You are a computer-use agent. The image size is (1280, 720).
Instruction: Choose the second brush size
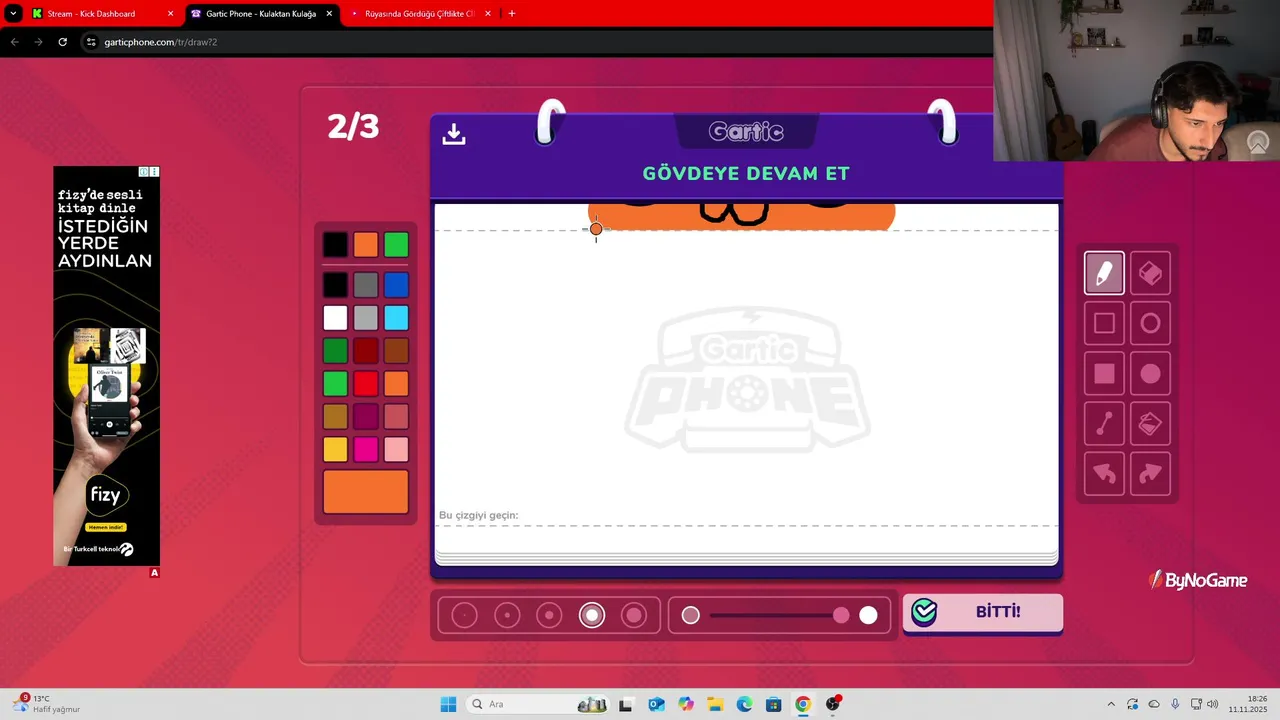point(507,616)
